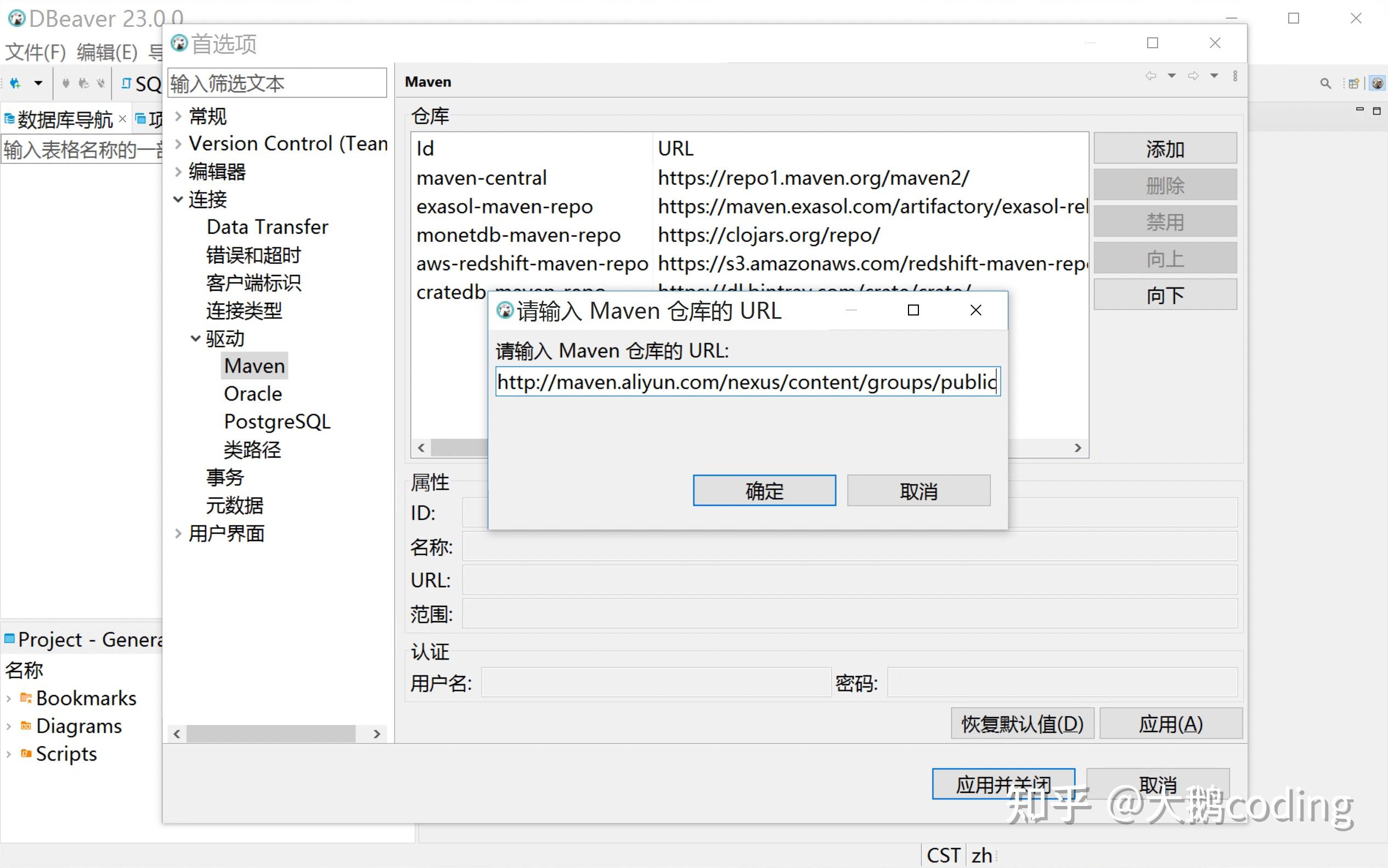Collapse the 驱动 tree node
Screen dimensions: 1388x868
(195, 339)
